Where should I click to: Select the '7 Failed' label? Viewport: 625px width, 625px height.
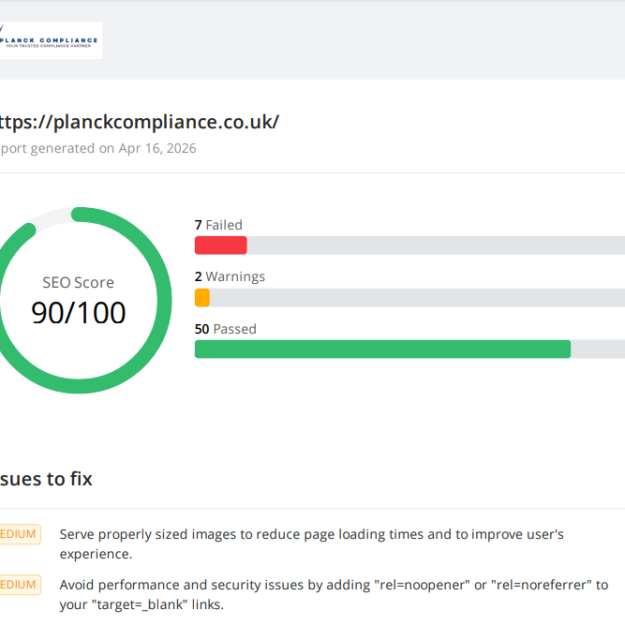point(218,225)
